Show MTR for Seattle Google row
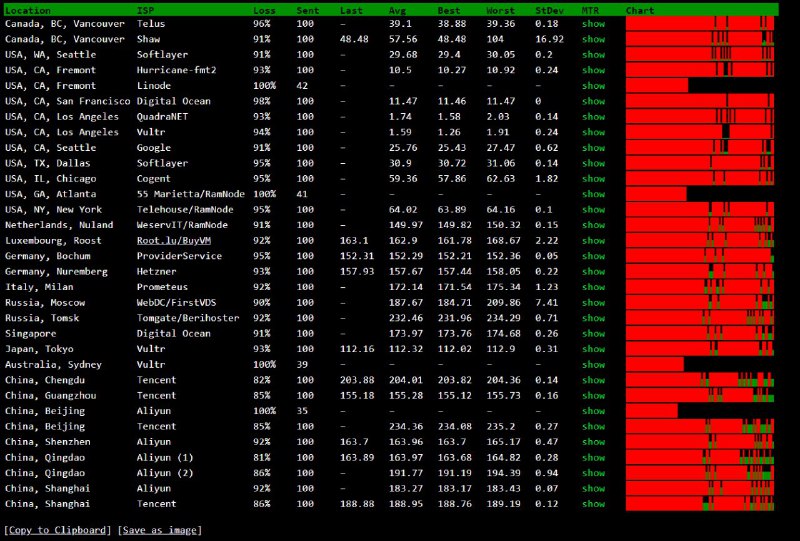800x541 pixels. pos(593,147)
